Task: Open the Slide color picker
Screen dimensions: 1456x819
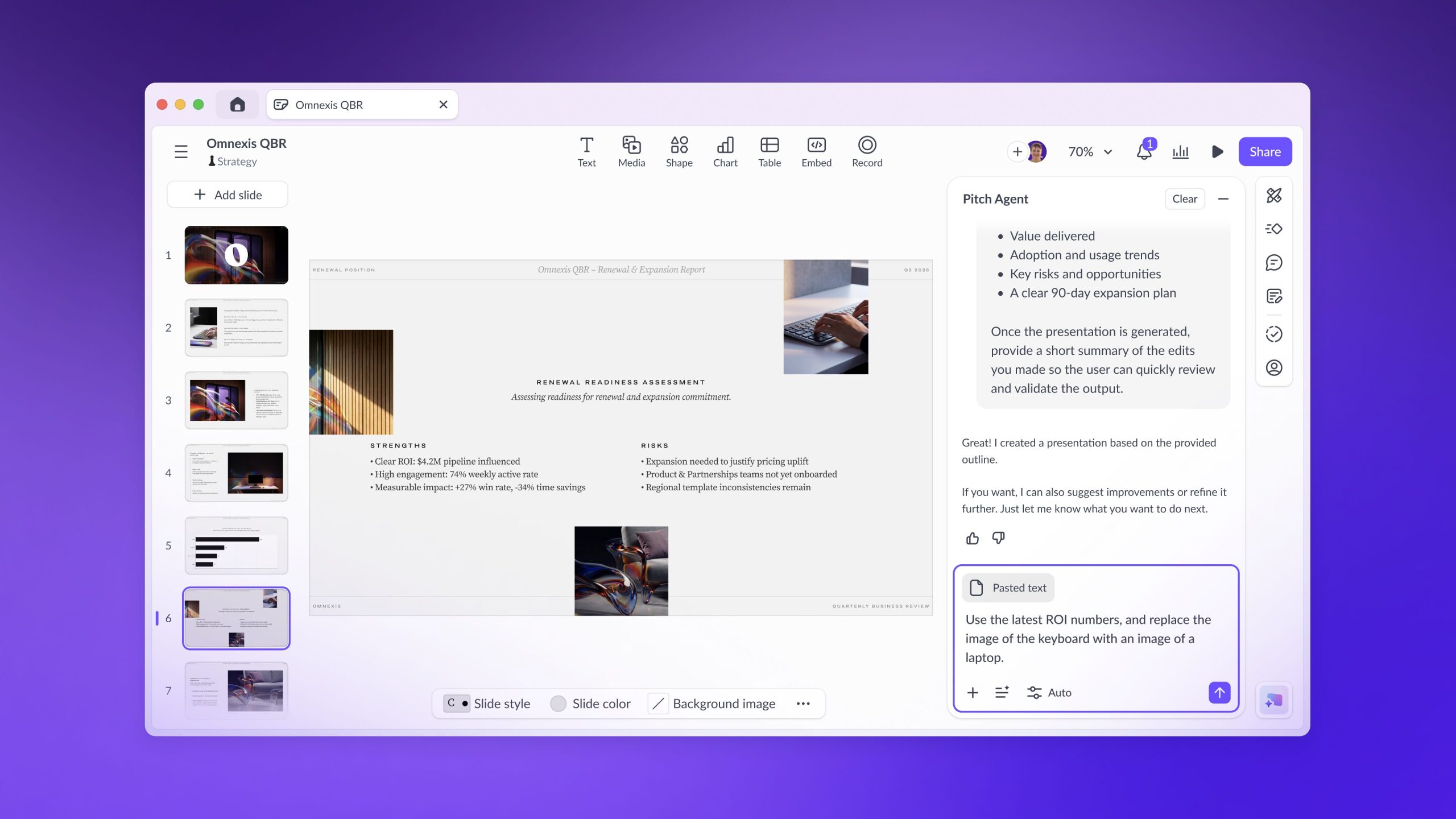Action: coord(590,704)
